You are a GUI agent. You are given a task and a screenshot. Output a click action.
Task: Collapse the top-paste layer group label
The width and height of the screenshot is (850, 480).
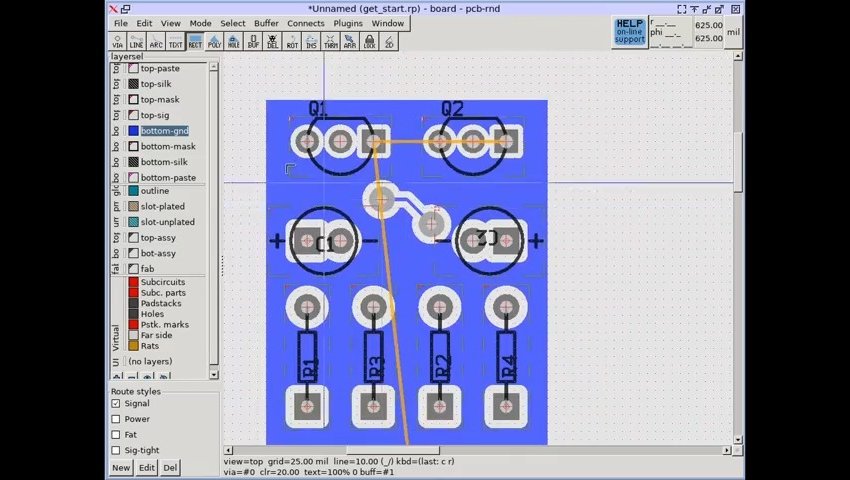click(116, 68)
